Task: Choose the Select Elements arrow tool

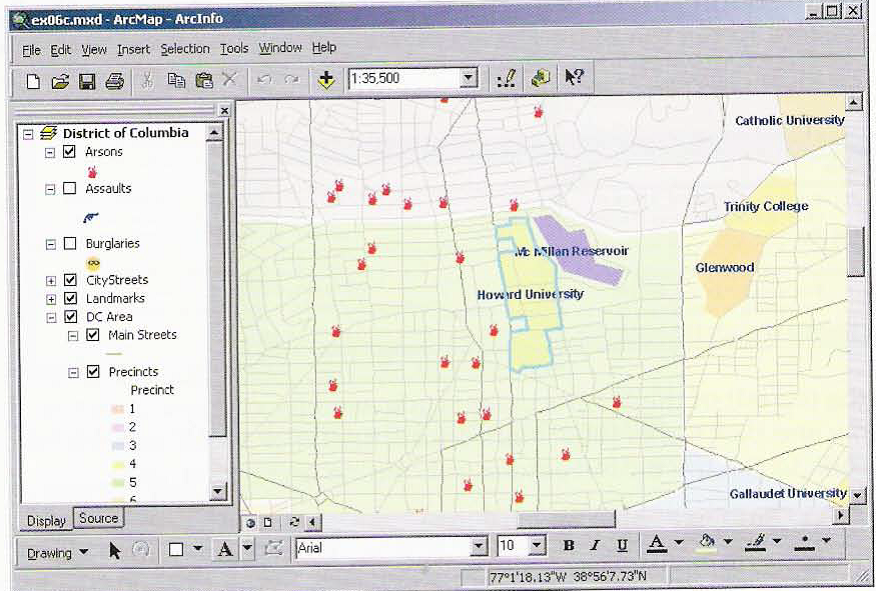Action: [x=115, y=551]
